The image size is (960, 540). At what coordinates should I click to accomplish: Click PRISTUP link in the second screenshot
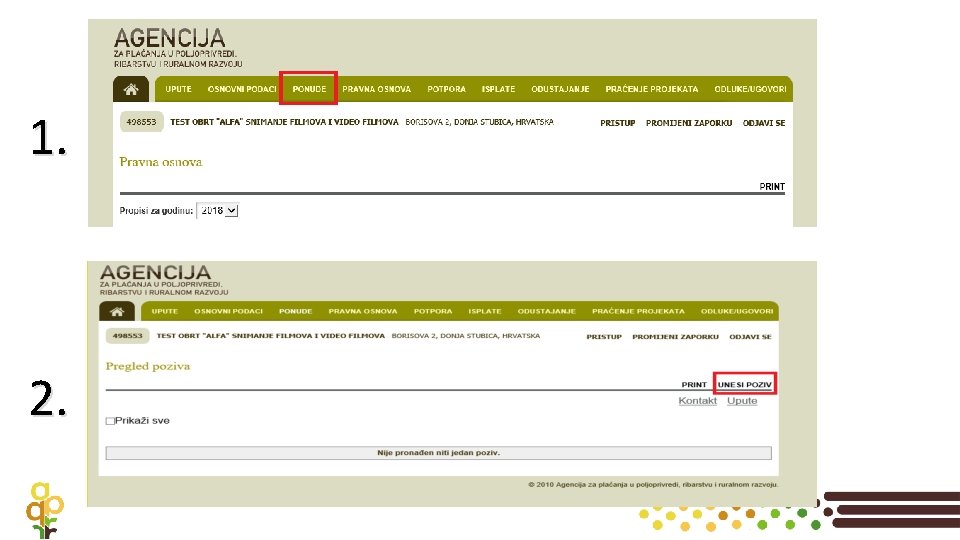(604, 337)
